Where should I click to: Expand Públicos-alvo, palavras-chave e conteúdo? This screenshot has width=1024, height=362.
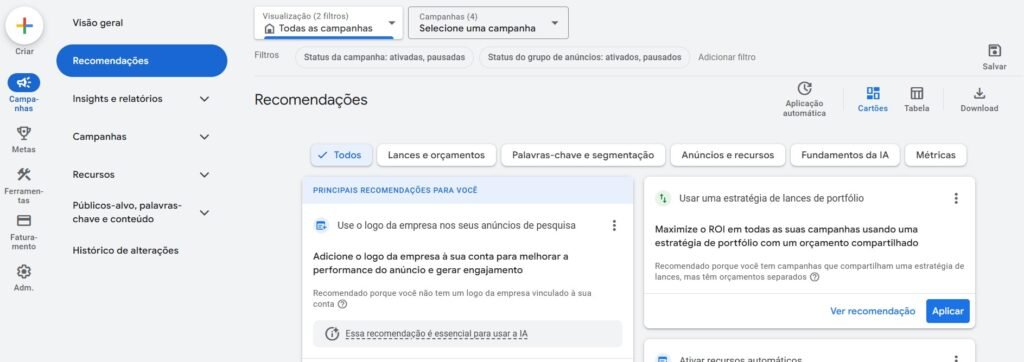click(204, 212)
